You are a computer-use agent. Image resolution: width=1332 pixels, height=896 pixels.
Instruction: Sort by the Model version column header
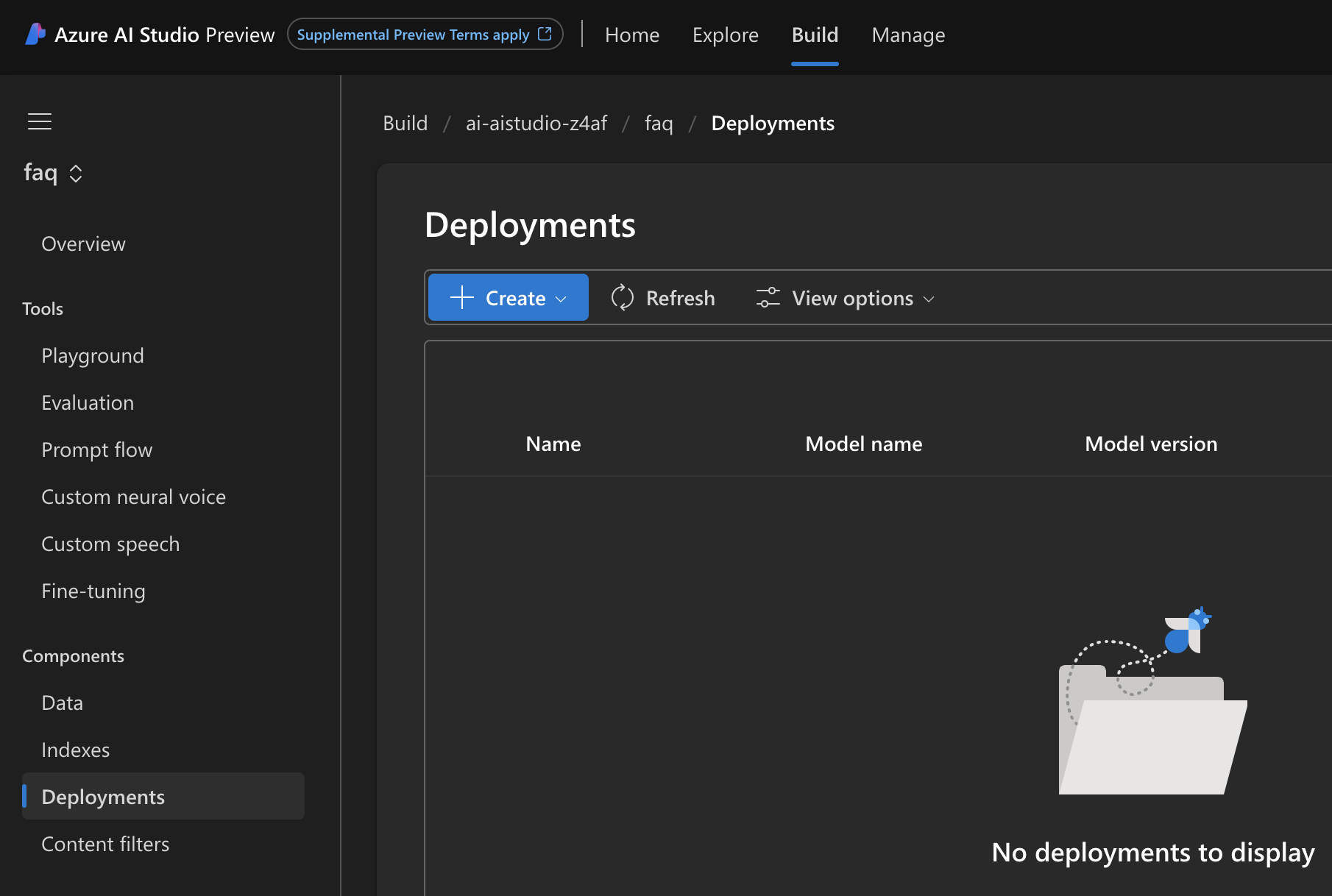tap(1151, 444)
